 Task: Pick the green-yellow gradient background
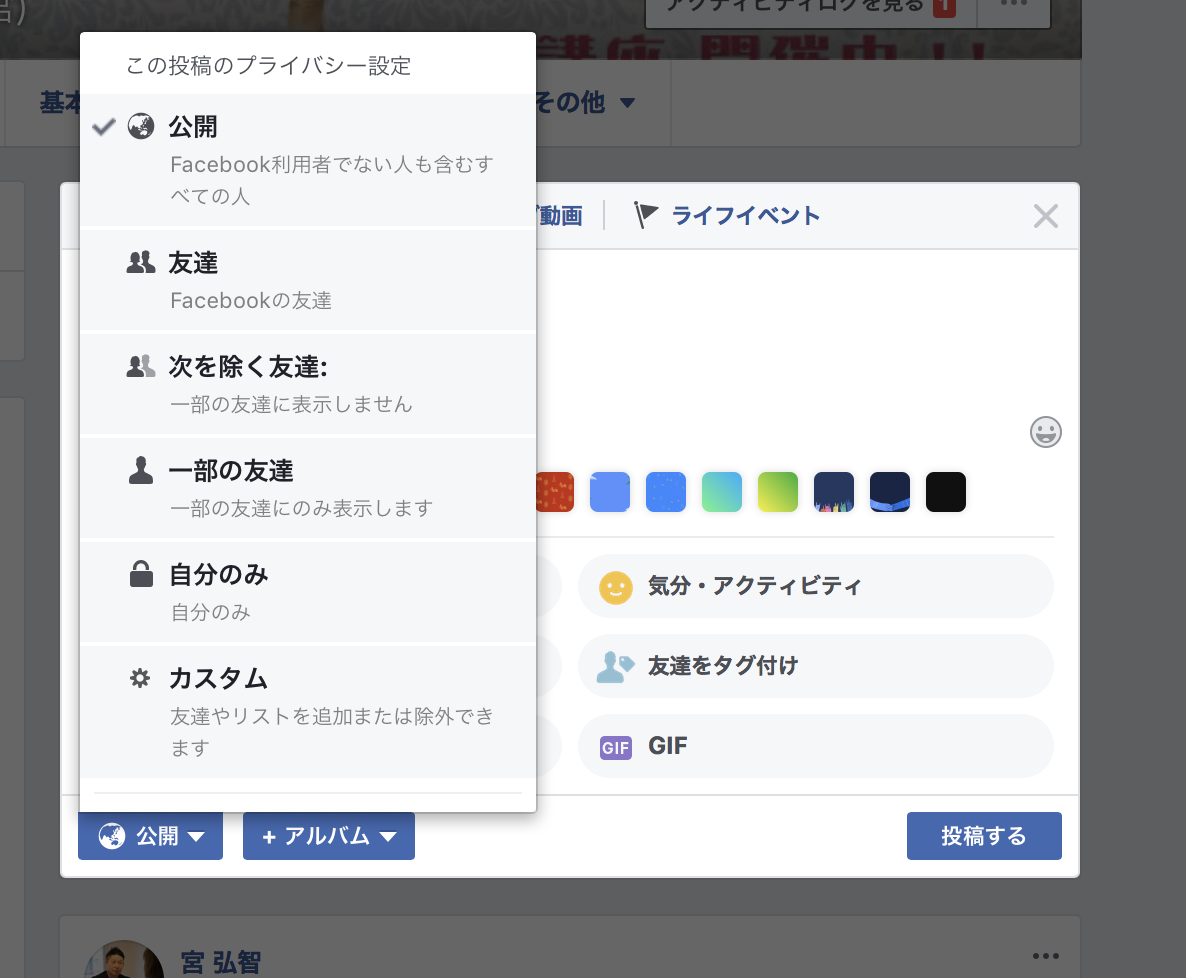point(778,492)
